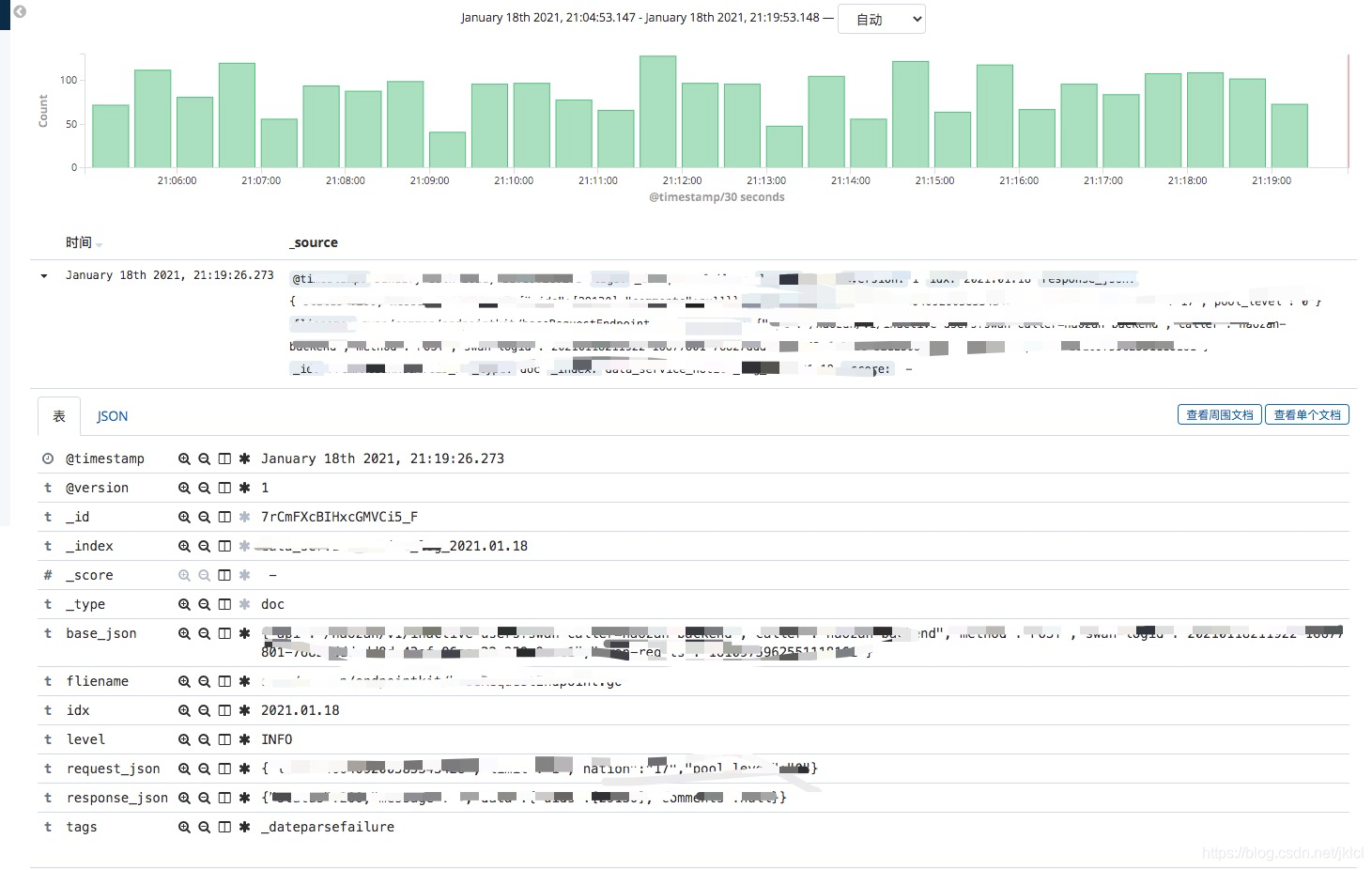Screen dimensions: 1372x870
Task: Open the 自动 interval dropdown
Action: click(881, 19)
